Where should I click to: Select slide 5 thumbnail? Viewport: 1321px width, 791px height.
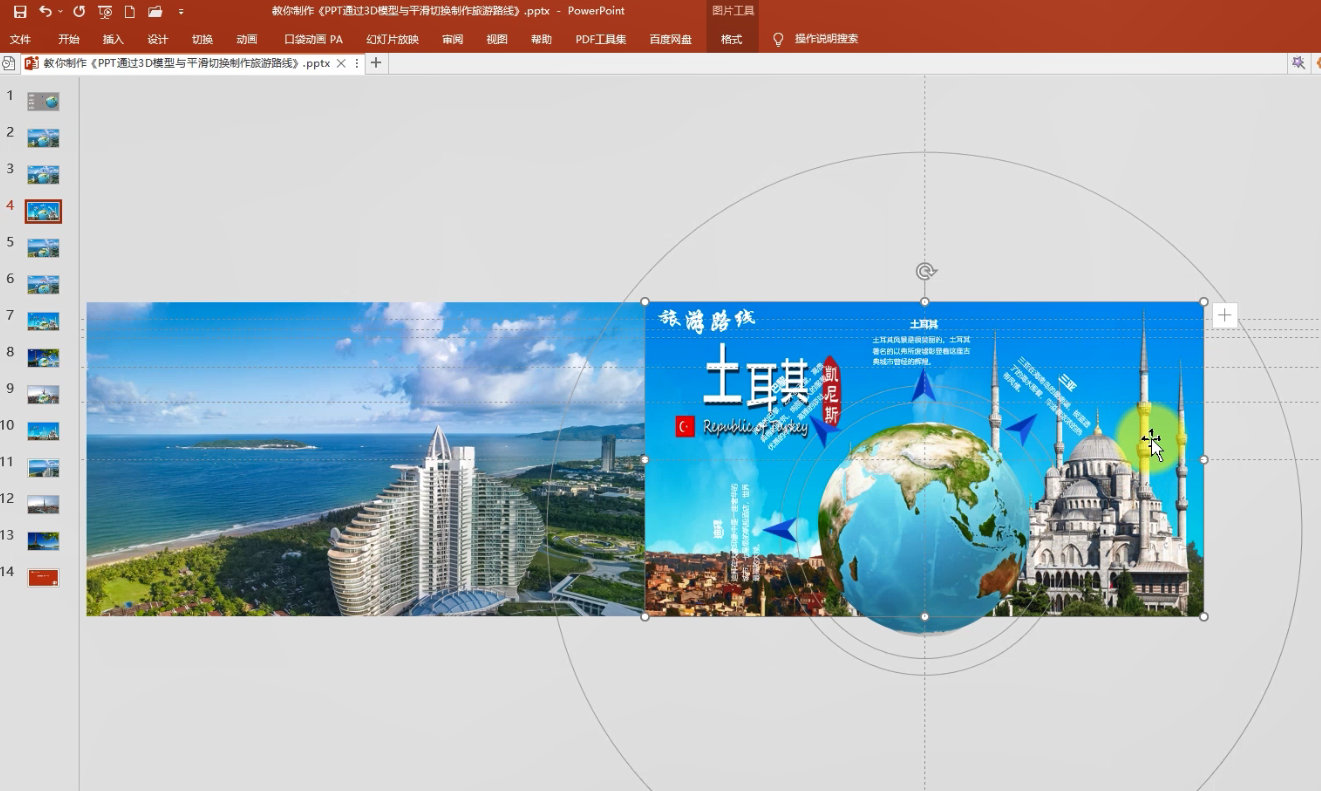[x=43, y=248]
